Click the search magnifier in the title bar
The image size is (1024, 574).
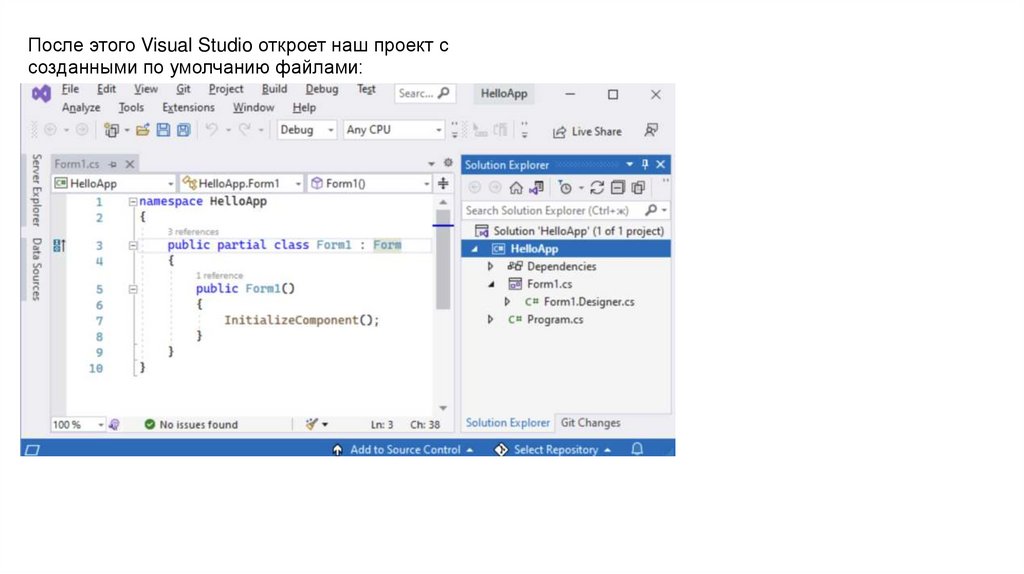[443, 93]
